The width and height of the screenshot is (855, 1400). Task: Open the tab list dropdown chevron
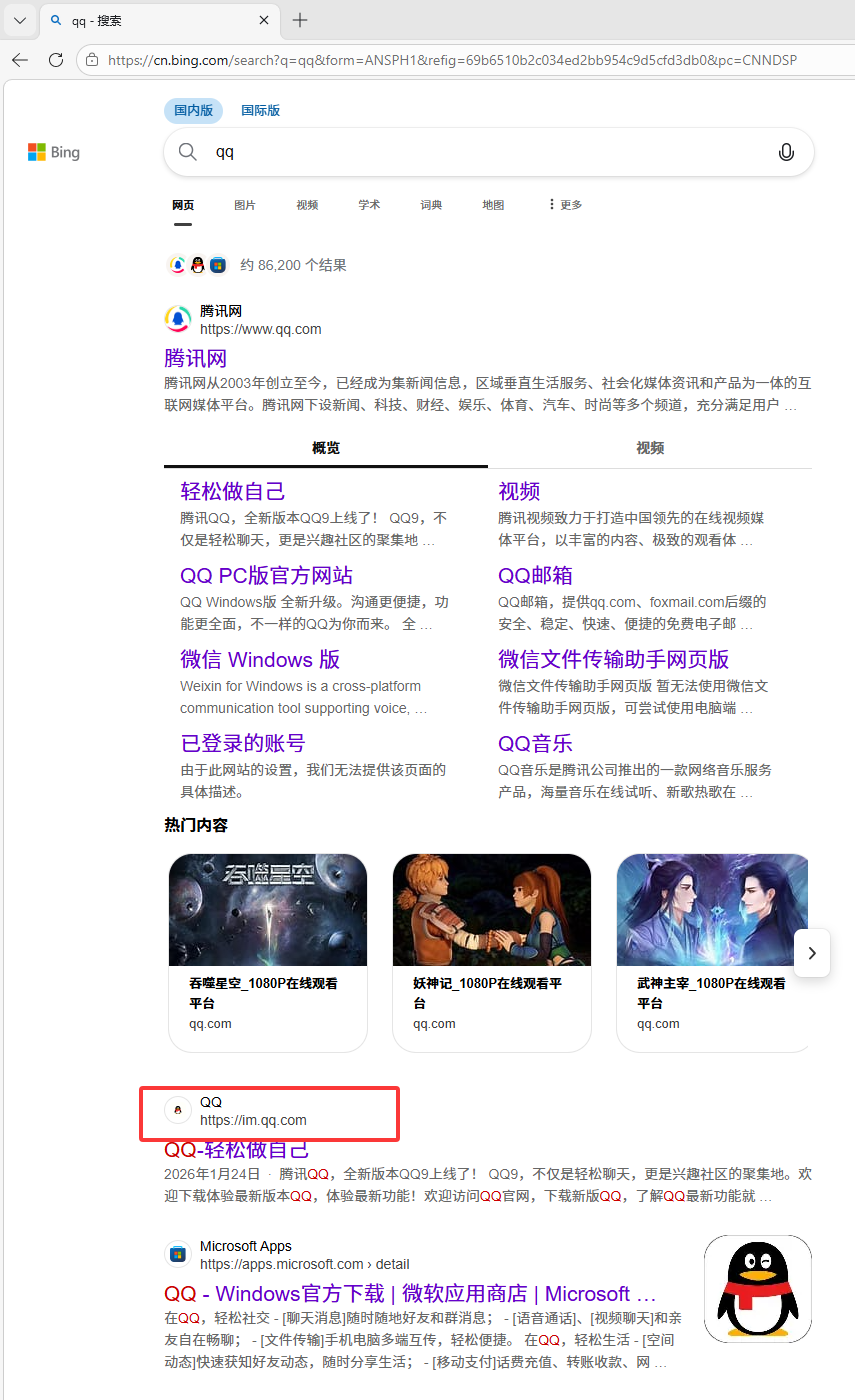(x=19, y=20)
